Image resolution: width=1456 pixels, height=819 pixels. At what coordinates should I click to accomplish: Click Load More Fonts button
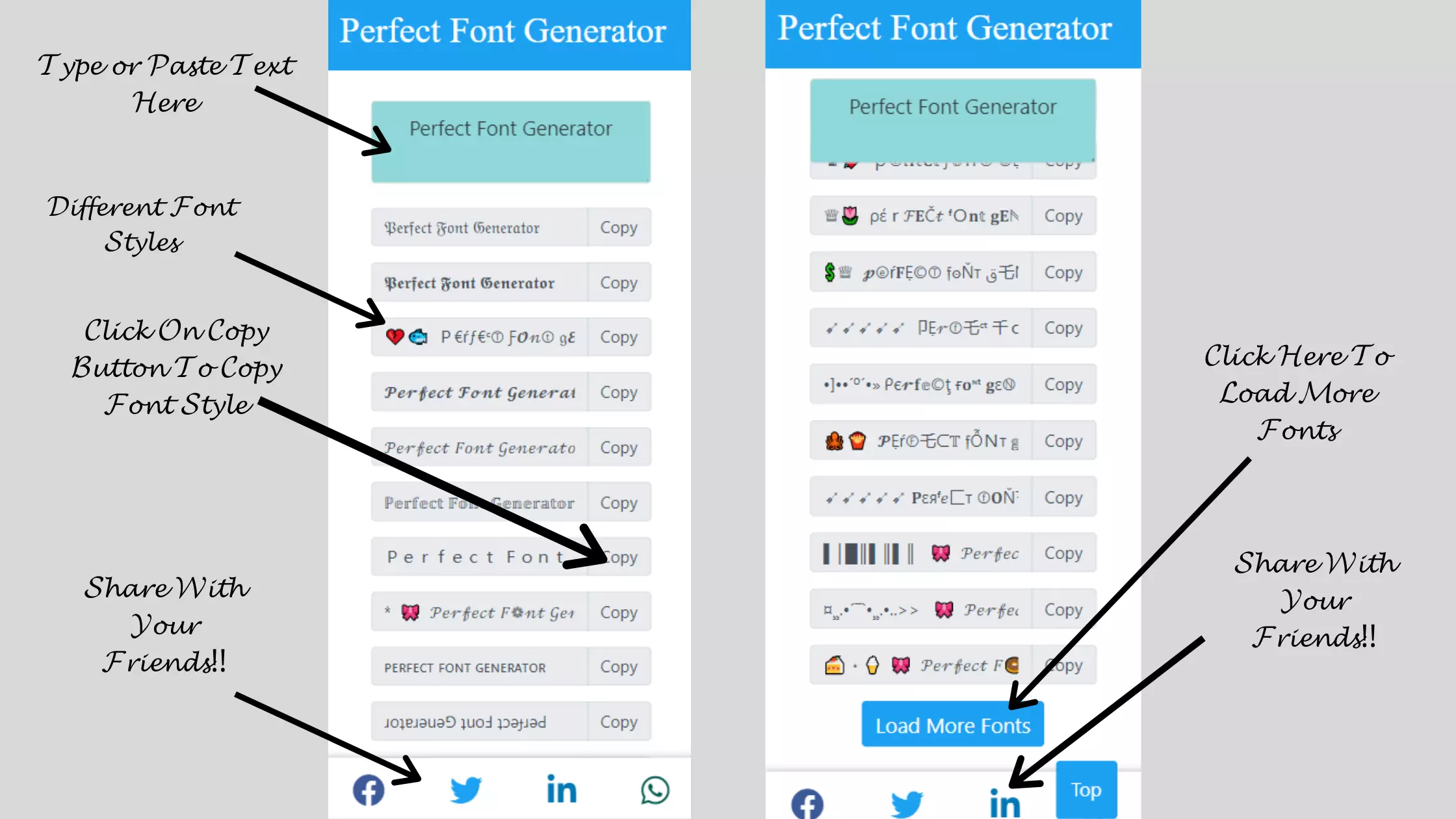tap(953, 725)
